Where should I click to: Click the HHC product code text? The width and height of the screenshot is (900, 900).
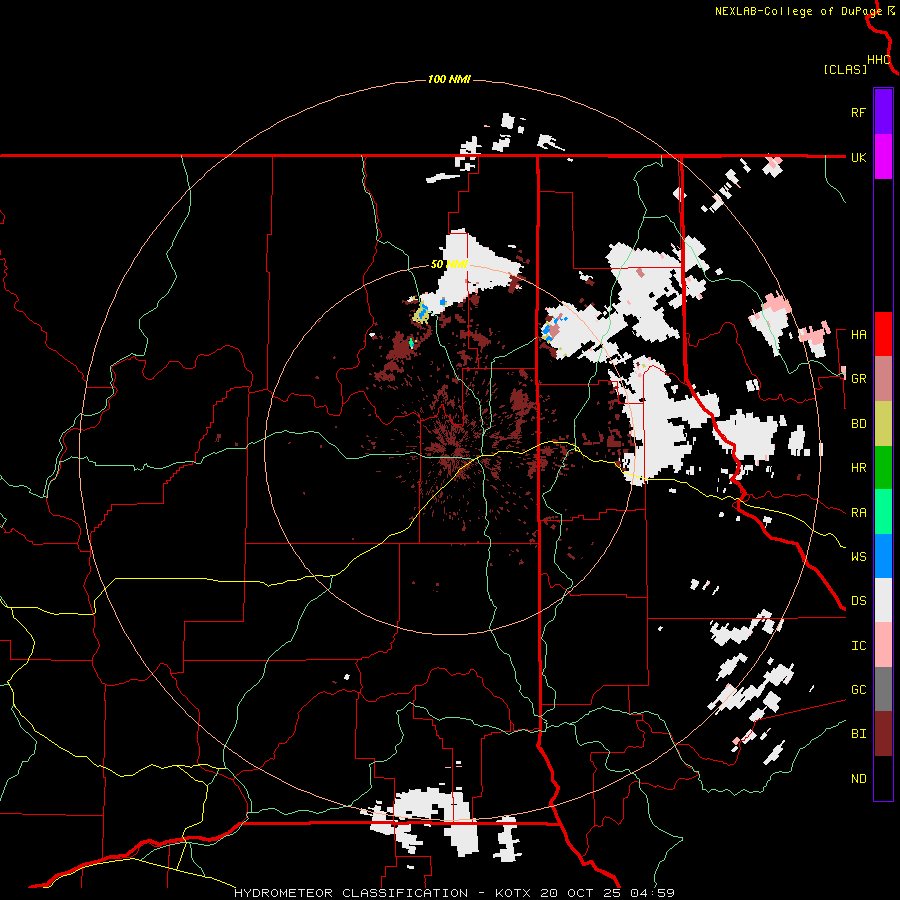tap(878, 60)
